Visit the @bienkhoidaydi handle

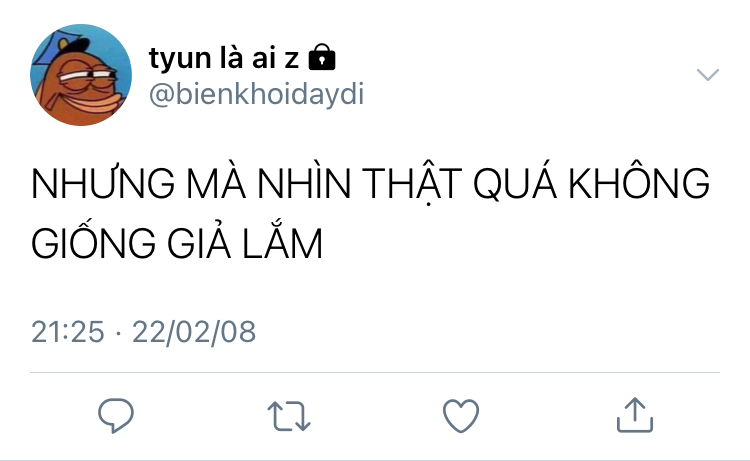pyautogui.click(x=256, y=94)
